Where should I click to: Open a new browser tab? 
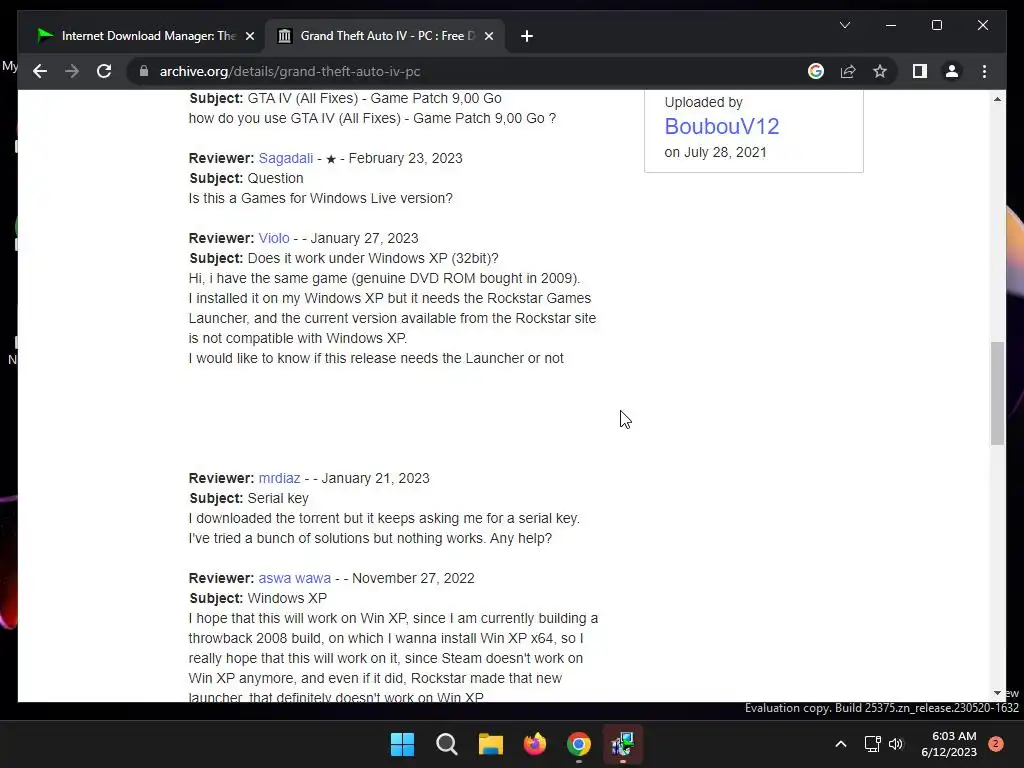click(527, 36)
